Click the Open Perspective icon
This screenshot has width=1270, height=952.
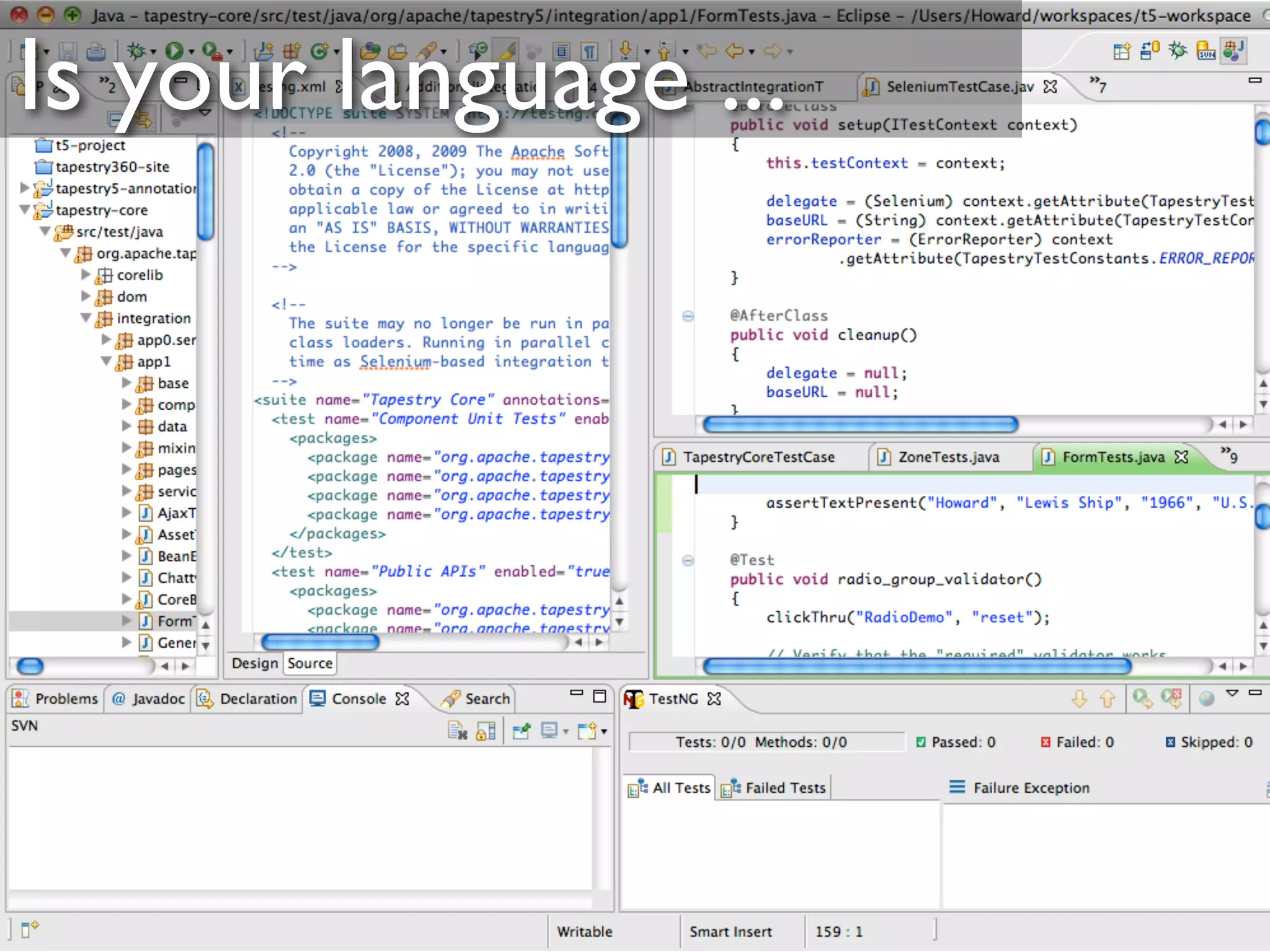[x=1122, y=51]
